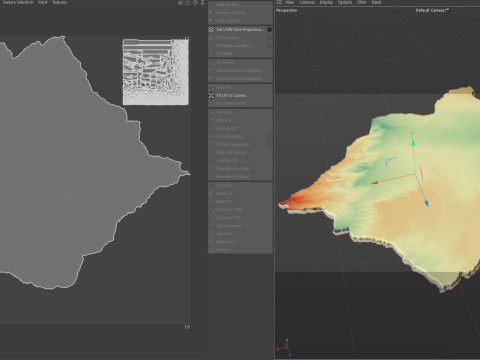Click the blue Z-axis arrow handle
The image size is (480, 360).
(x=426, y=203)
